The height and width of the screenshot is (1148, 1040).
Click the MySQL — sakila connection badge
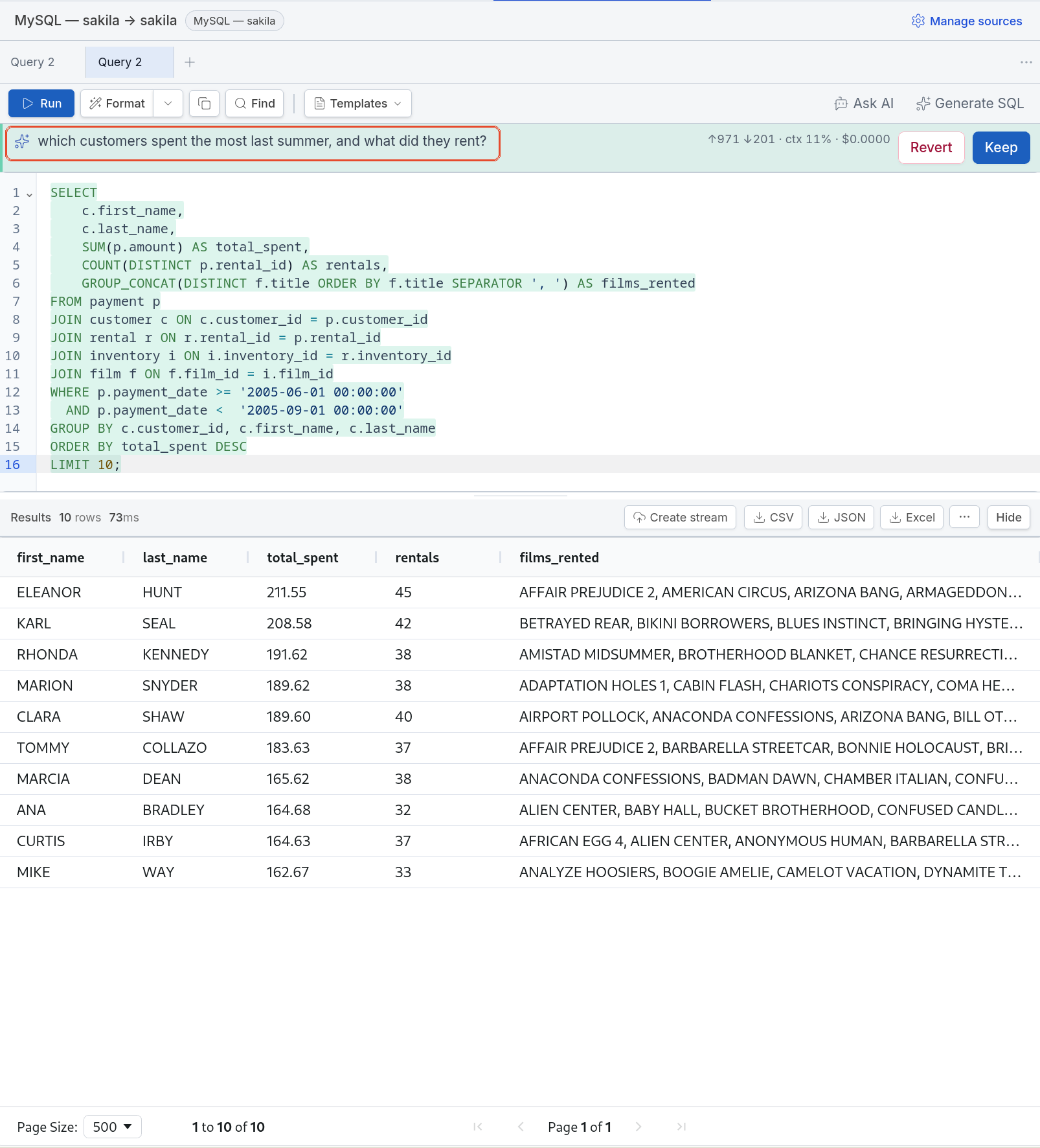[x=234, y=21]
